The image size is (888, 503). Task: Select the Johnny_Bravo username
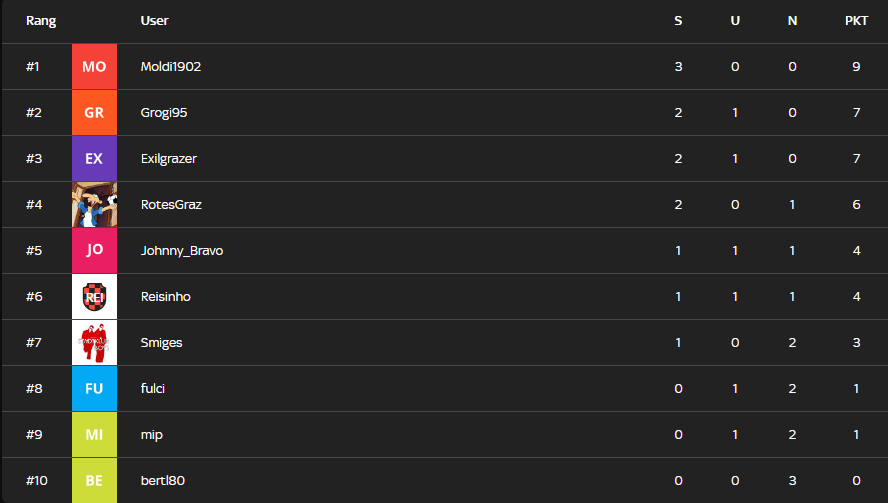pyautogui.click(x=182, y=250)
